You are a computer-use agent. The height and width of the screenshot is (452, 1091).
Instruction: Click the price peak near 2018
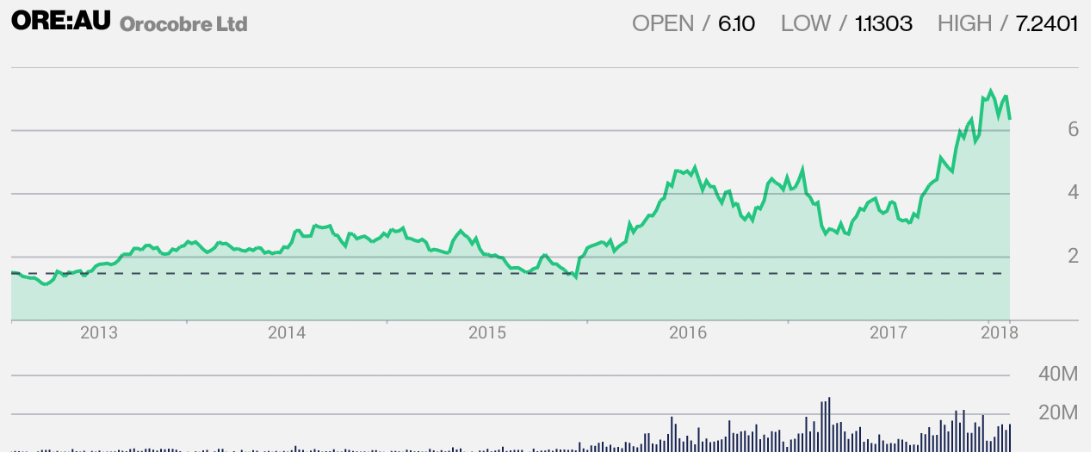[991, 91]
